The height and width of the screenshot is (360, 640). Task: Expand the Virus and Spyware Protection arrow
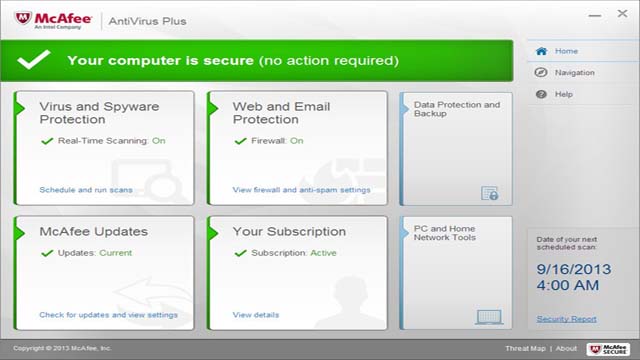coord(20,109)
